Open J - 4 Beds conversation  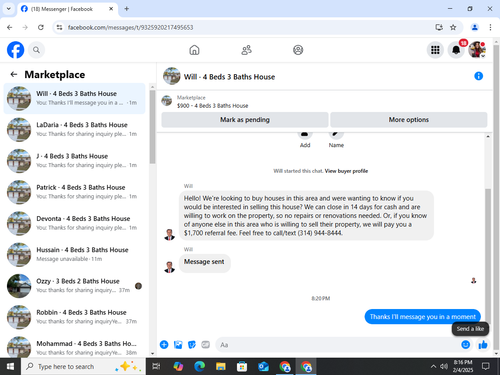click(x=75, y=161)
